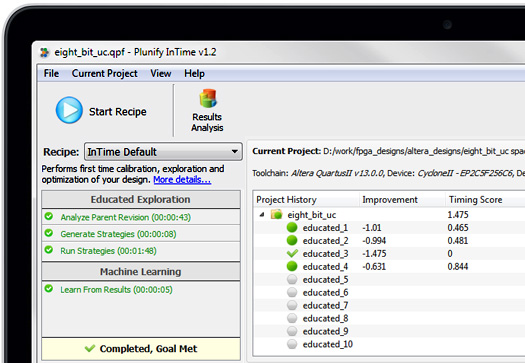
Task: Click improvement value -1.01
Action: 372,228
